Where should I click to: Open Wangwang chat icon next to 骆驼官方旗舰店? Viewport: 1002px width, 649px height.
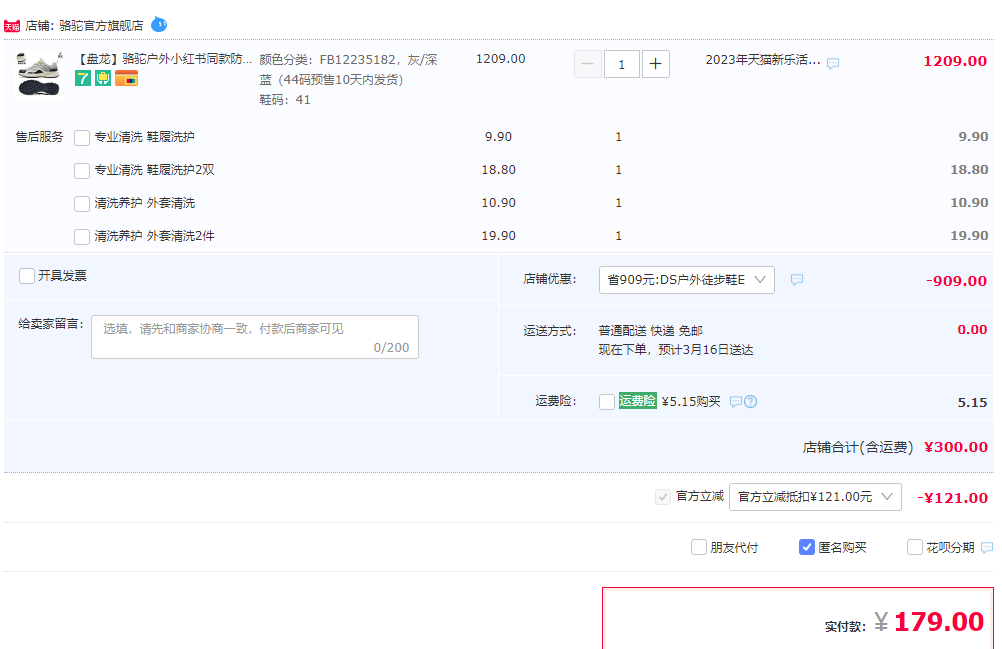(x=159, y=25)
